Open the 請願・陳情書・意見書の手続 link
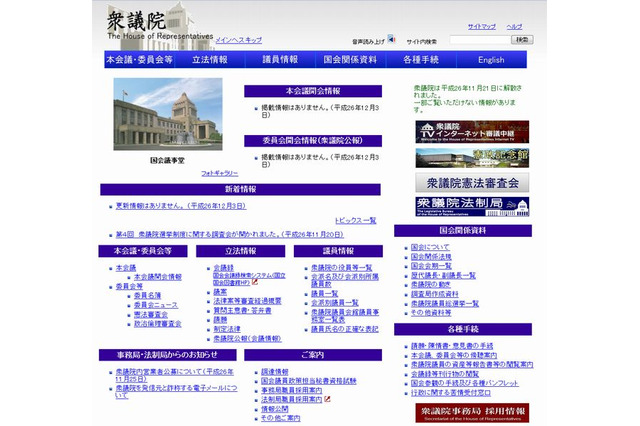Screen dimensions: 640x426 click(452, 346)
